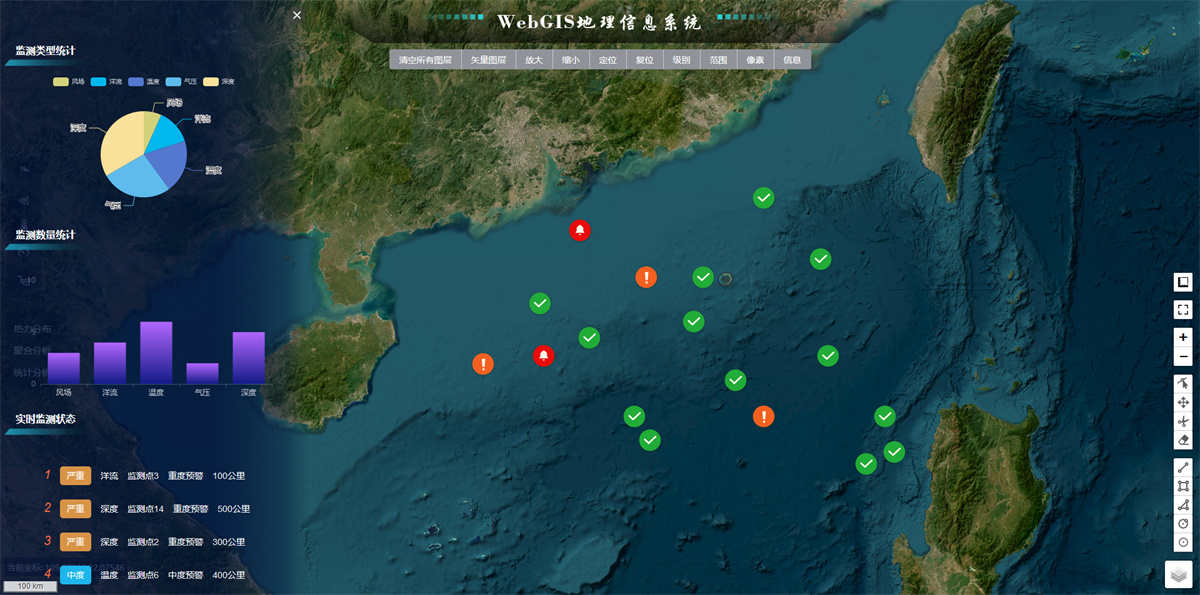Image resolution: width=1200 pixels, height=595 pixels.
Task: Click the 风场 bar in the bar chart
Action: (64, 368)
